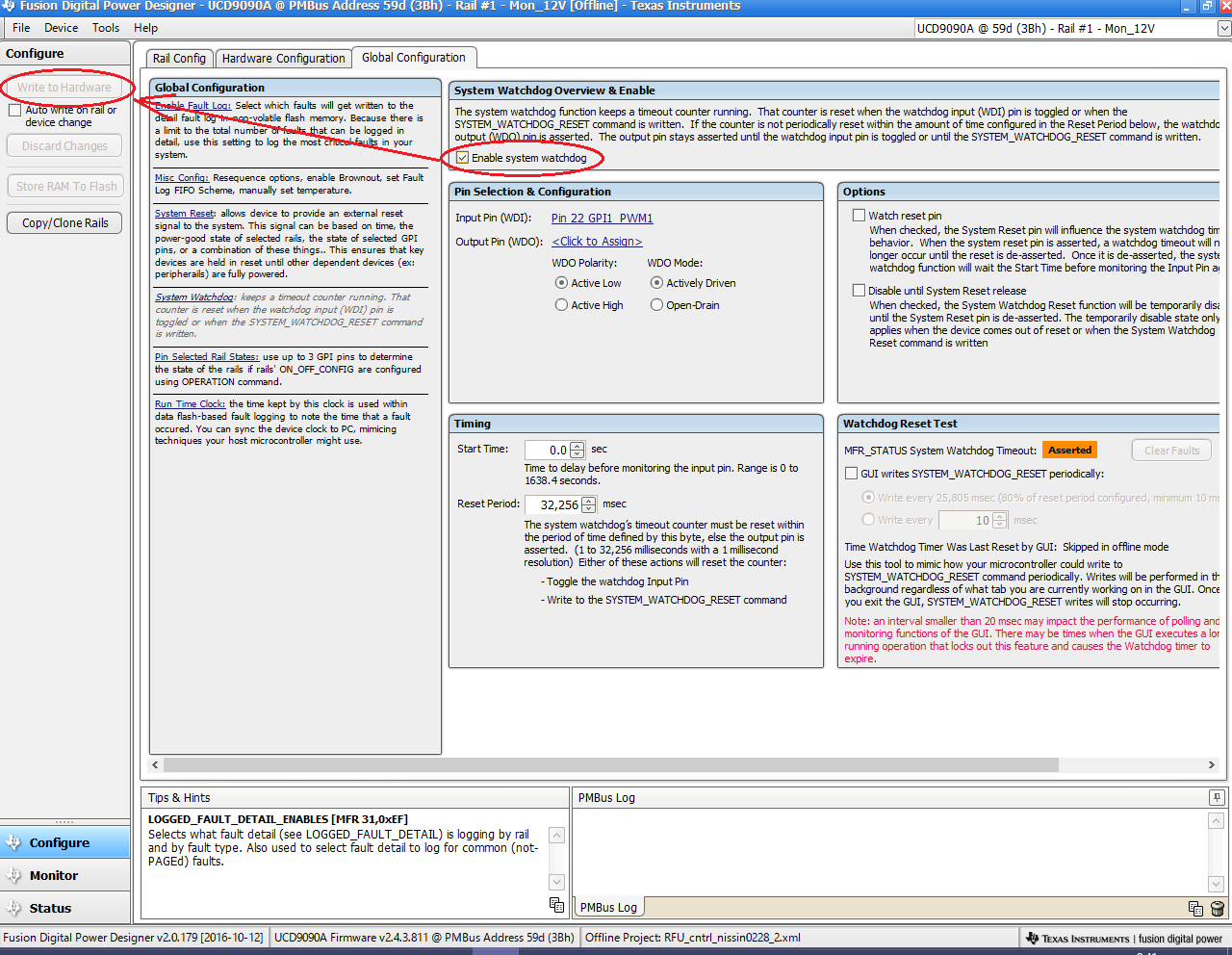Increment the Write every interval spinner
Image resolution: width=1232 pixels, height=955 pixels.
tap(1000, 516)
